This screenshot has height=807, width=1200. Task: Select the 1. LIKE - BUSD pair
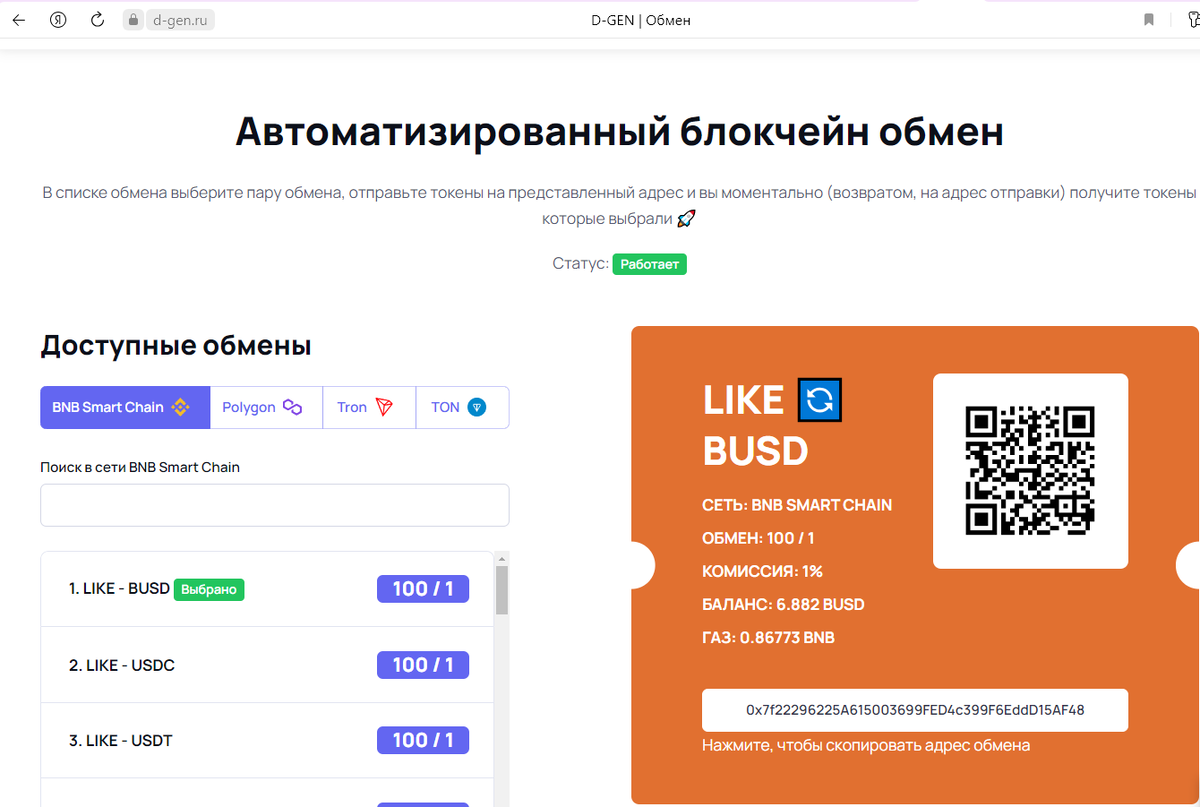coord(267,589)
